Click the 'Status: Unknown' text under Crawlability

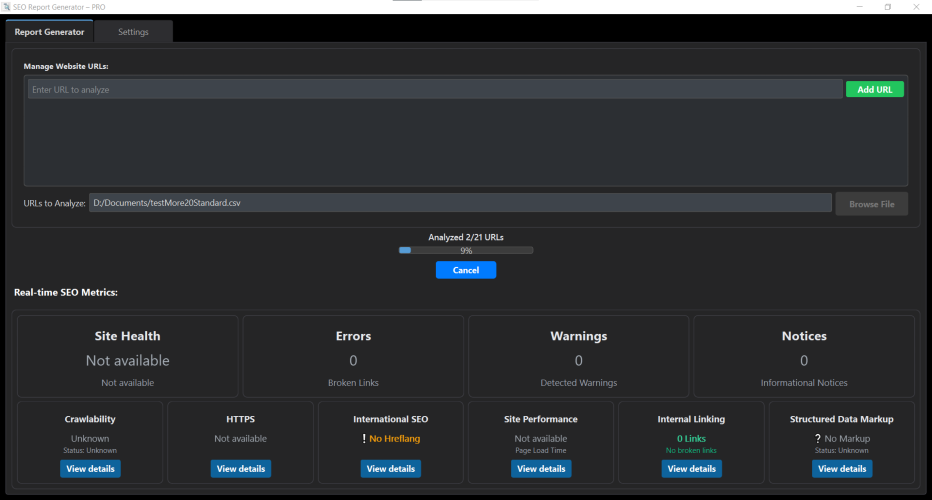[90, 450]
